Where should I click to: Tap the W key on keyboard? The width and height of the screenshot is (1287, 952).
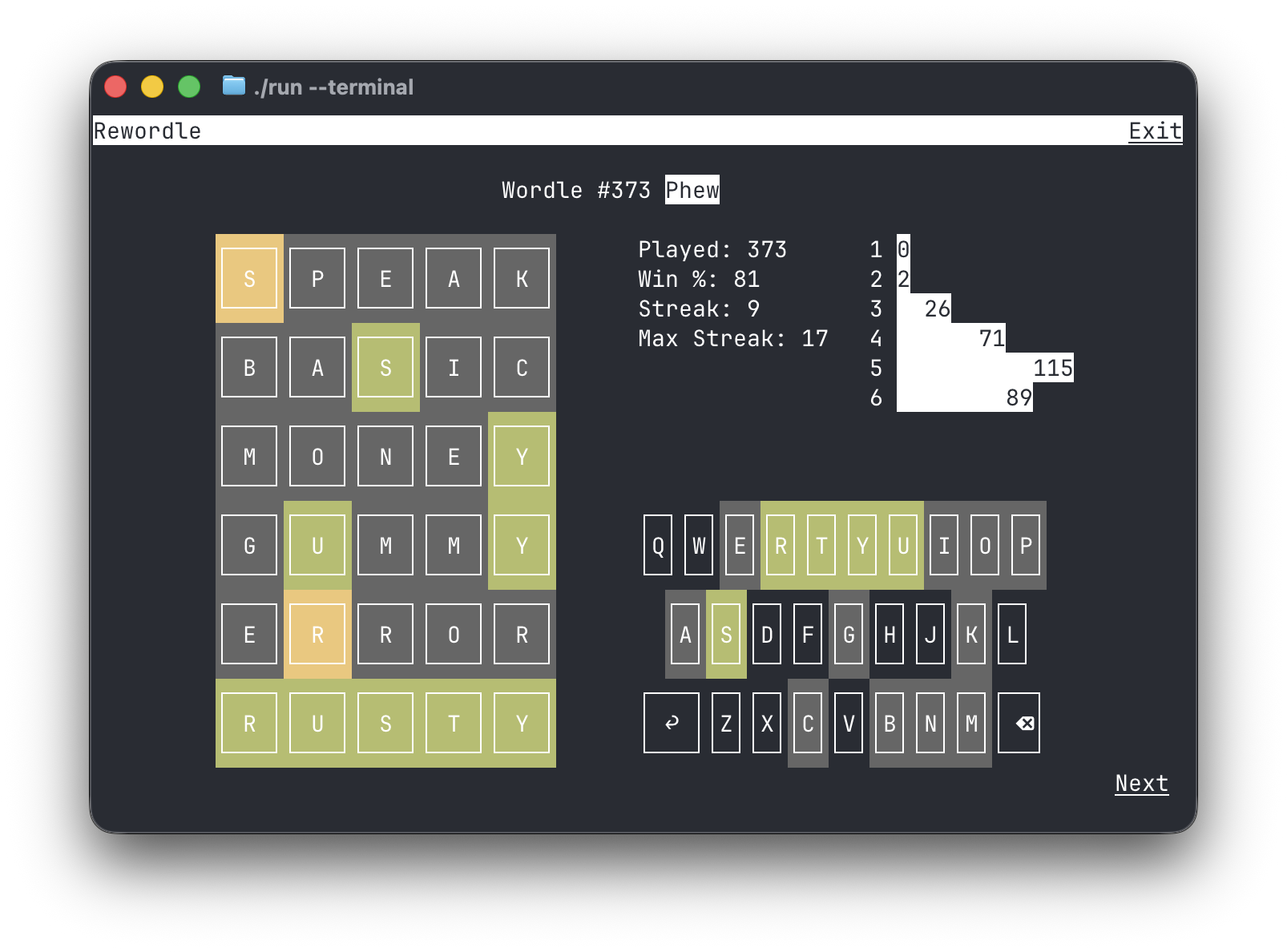click(x=699, y=545)
